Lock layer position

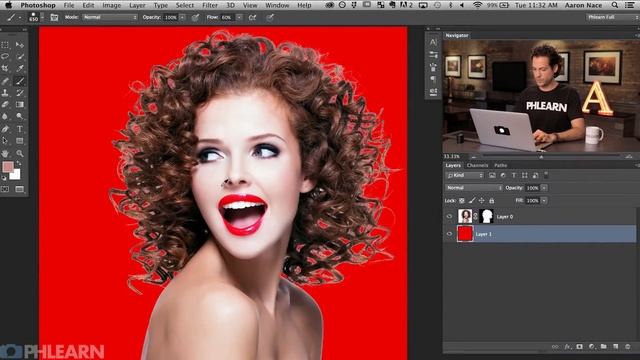482,200
